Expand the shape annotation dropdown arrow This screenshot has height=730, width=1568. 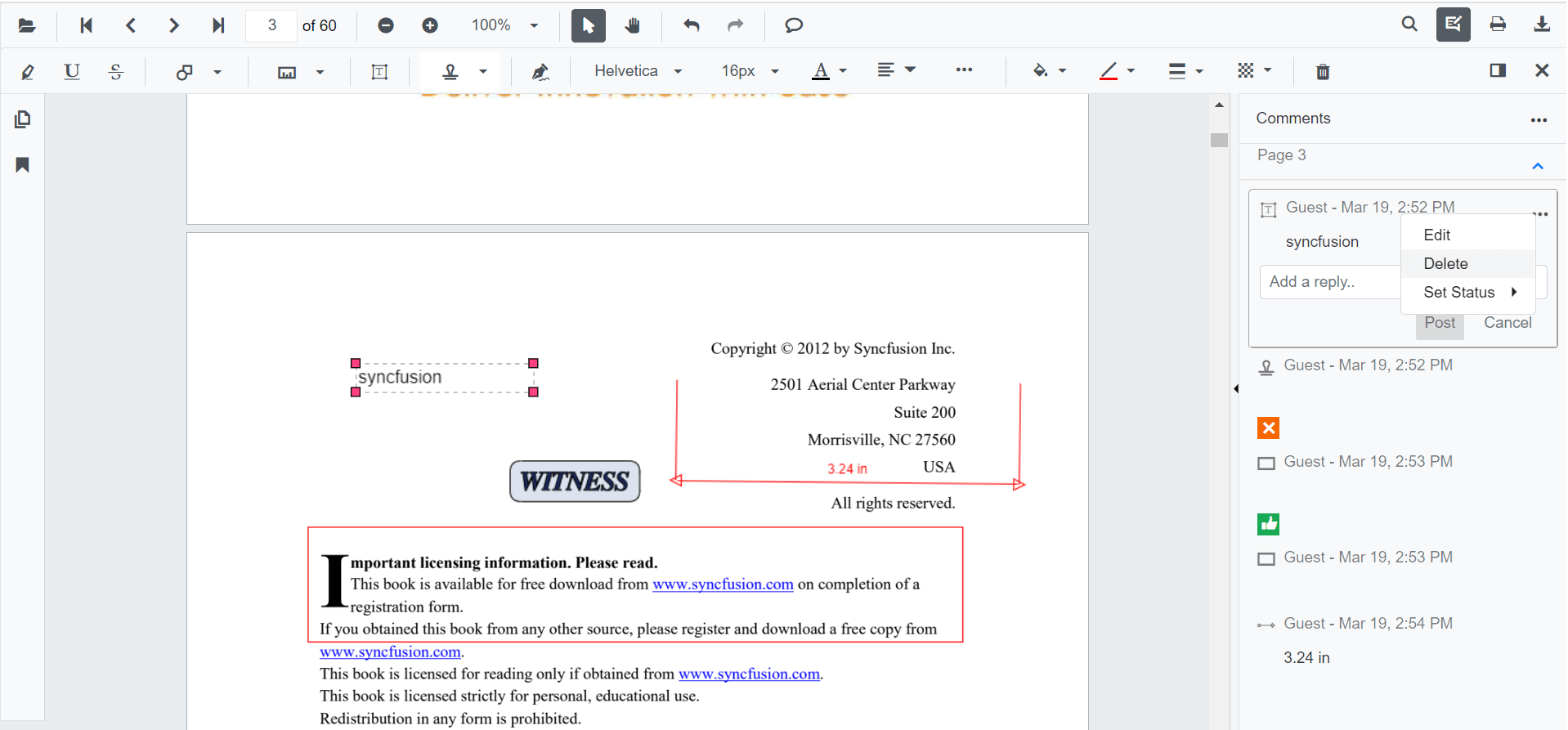pyautogui.click(x=217, y=72)
